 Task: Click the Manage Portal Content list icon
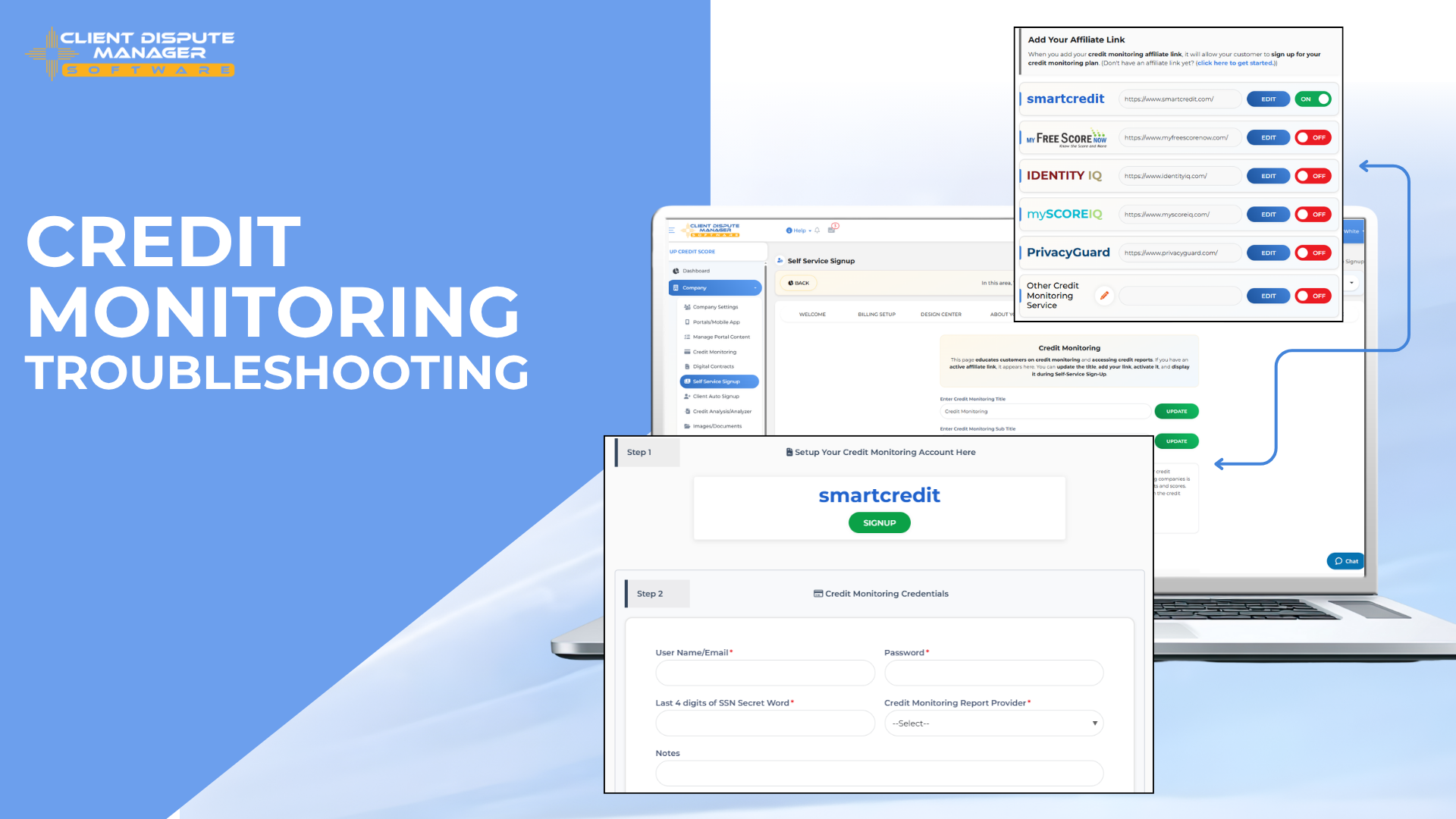[x=687, y=337]
